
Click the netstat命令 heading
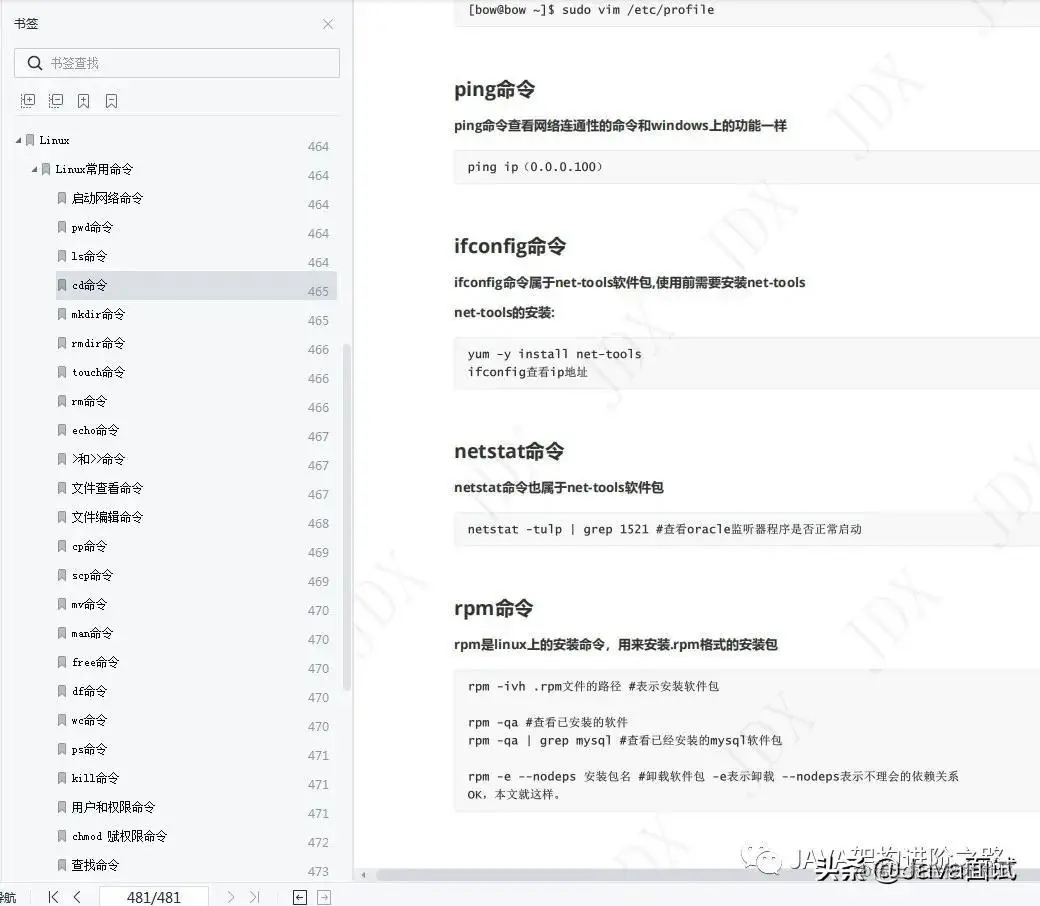[509, 451]
